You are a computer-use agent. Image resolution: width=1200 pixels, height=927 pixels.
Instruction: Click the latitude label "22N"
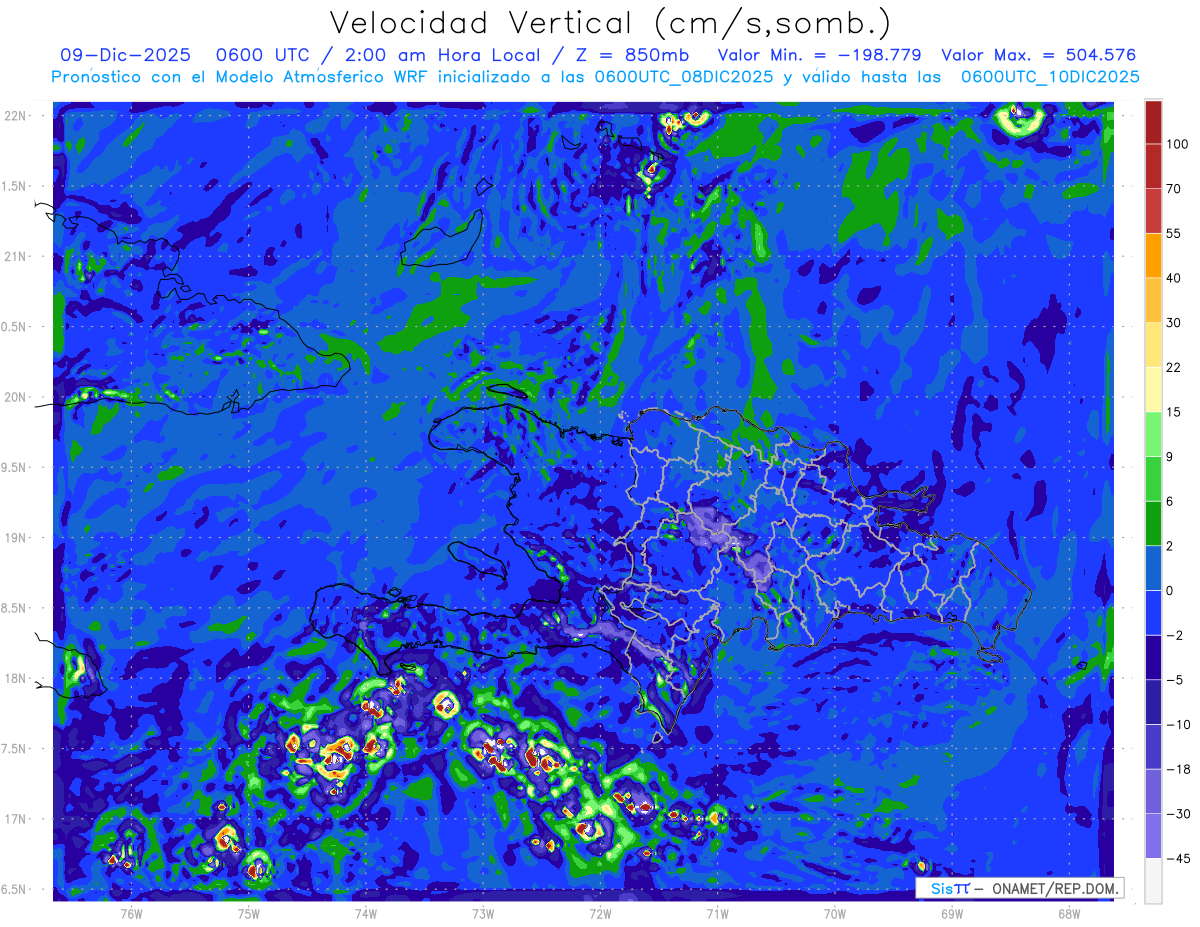(15, 116)
